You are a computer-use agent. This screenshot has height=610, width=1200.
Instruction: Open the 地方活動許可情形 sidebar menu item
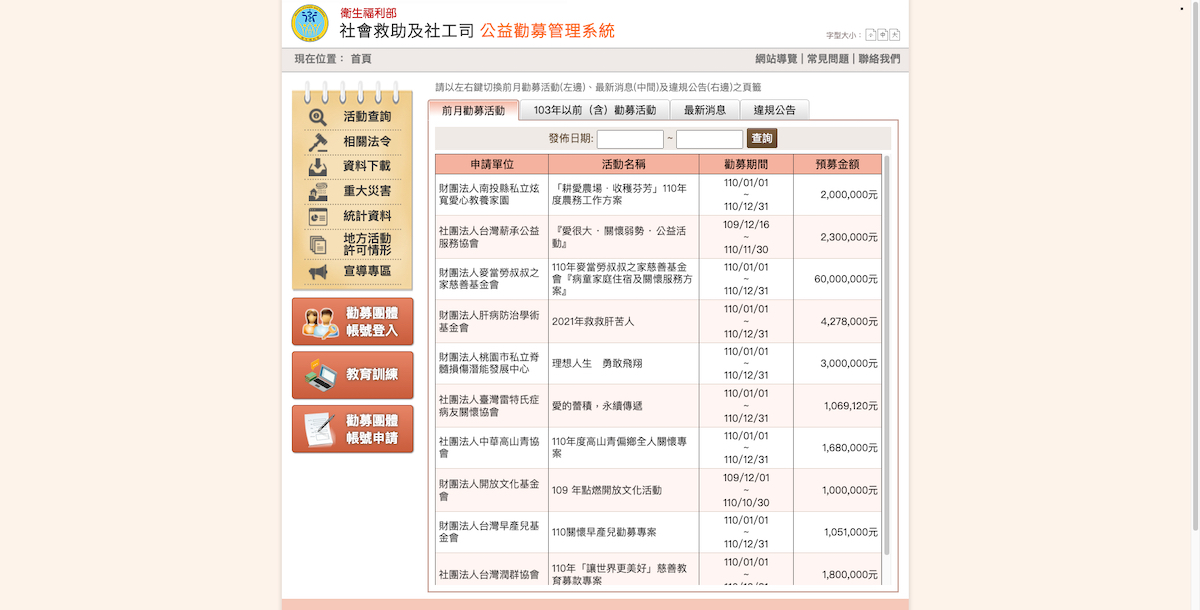[x=367, y=244]
